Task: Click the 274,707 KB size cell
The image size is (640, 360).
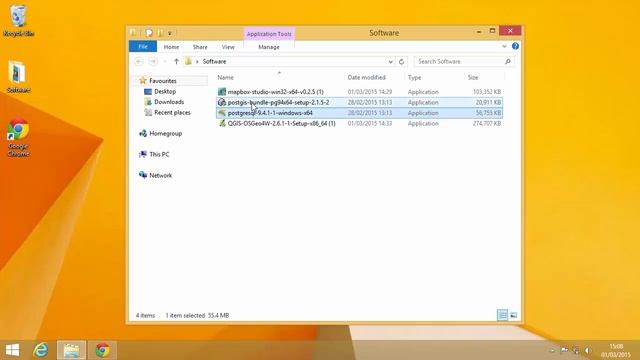Action: coord(487,123)
